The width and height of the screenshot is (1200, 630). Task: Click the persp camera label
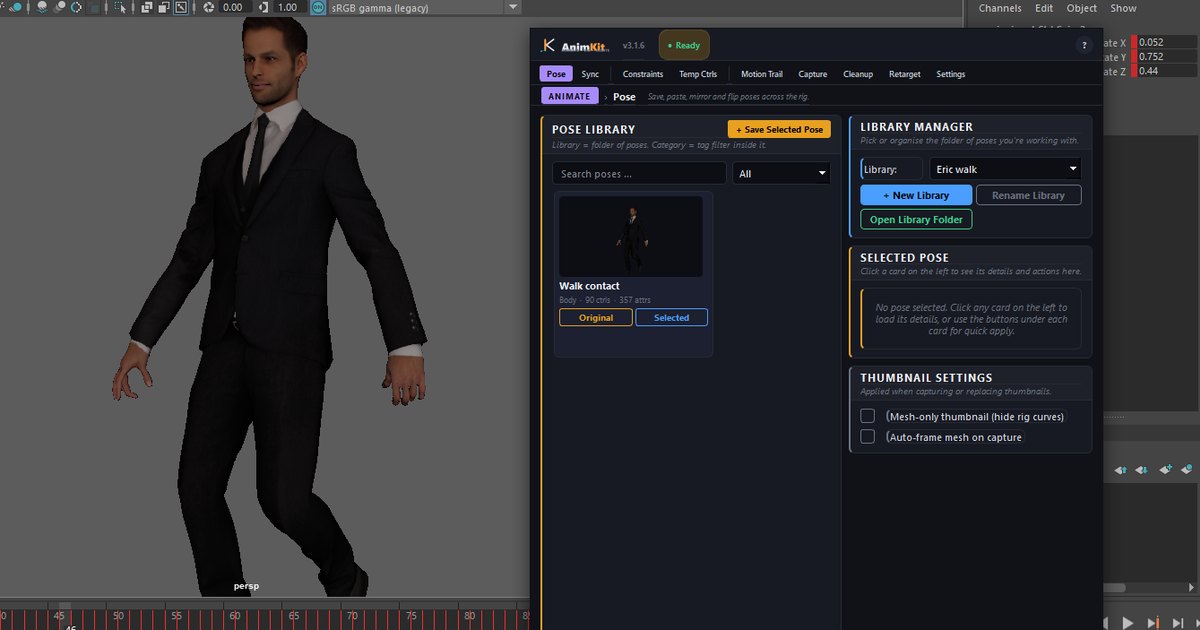point(246,586)
